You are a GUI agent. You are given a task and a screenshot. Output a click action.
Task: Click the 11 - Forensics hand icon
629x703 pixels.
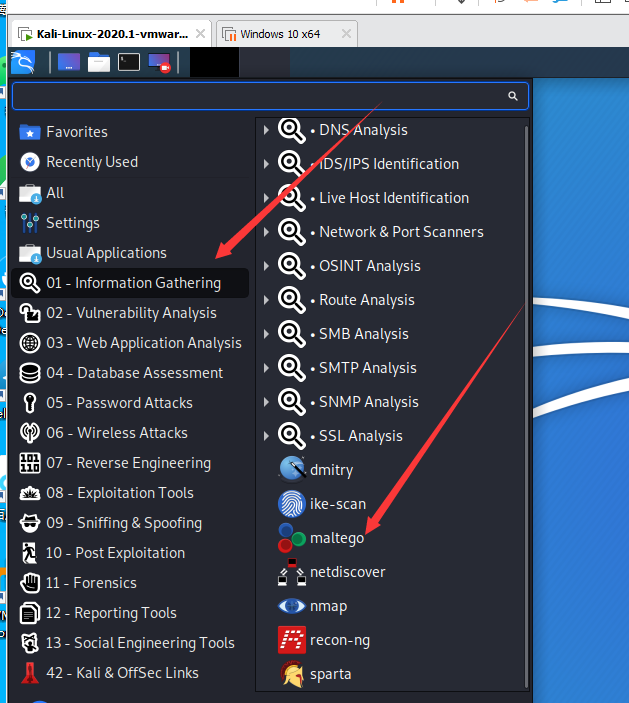[30, 583]
